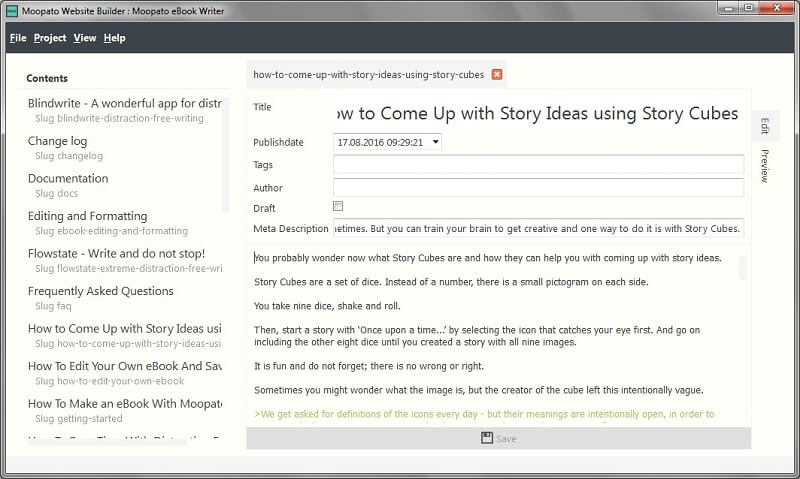Click the Contents heading
Viewport: 800px width, 479px height.
pyautogui.click(x=47, y=79)
